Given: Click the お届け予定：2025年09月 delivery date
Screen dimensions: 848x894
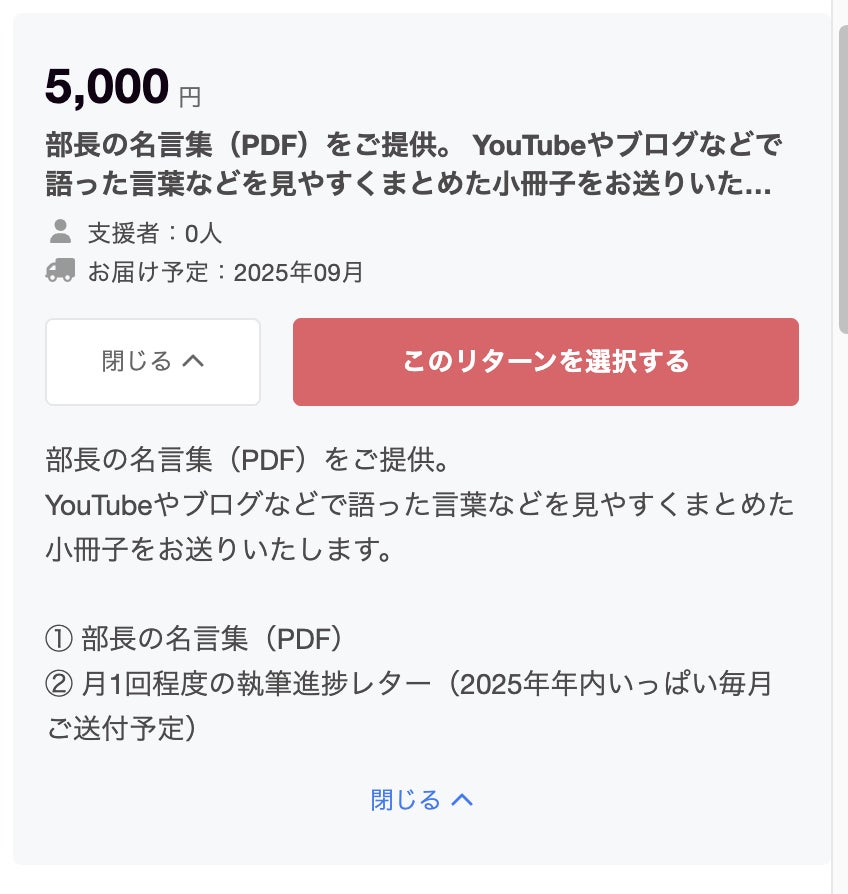Looking at the screenshot, I should click(226, 272).
